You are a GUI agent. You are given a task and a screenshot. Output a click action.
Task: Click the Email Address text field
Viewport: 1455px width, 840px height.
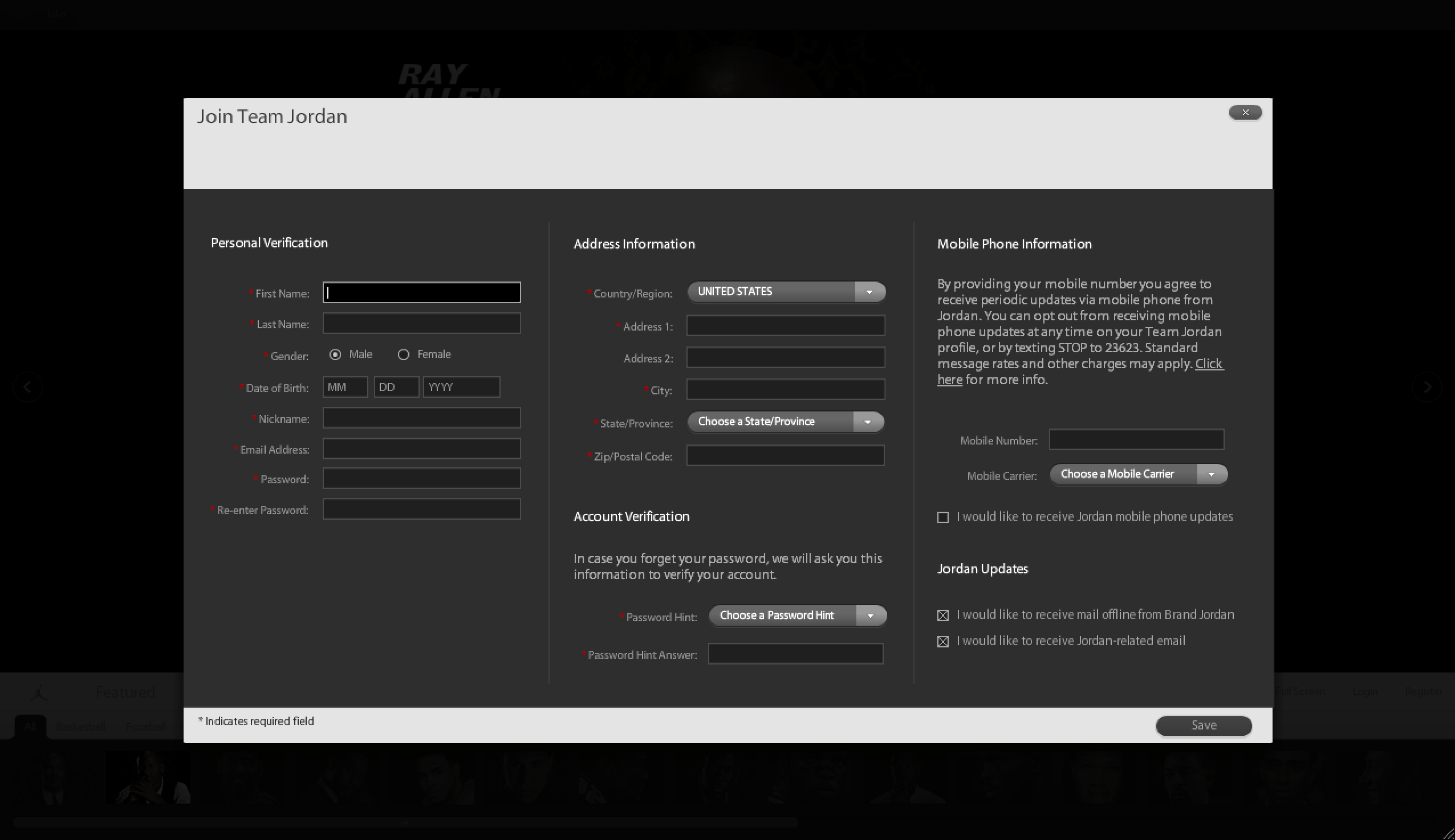click(x=421, y=449)
